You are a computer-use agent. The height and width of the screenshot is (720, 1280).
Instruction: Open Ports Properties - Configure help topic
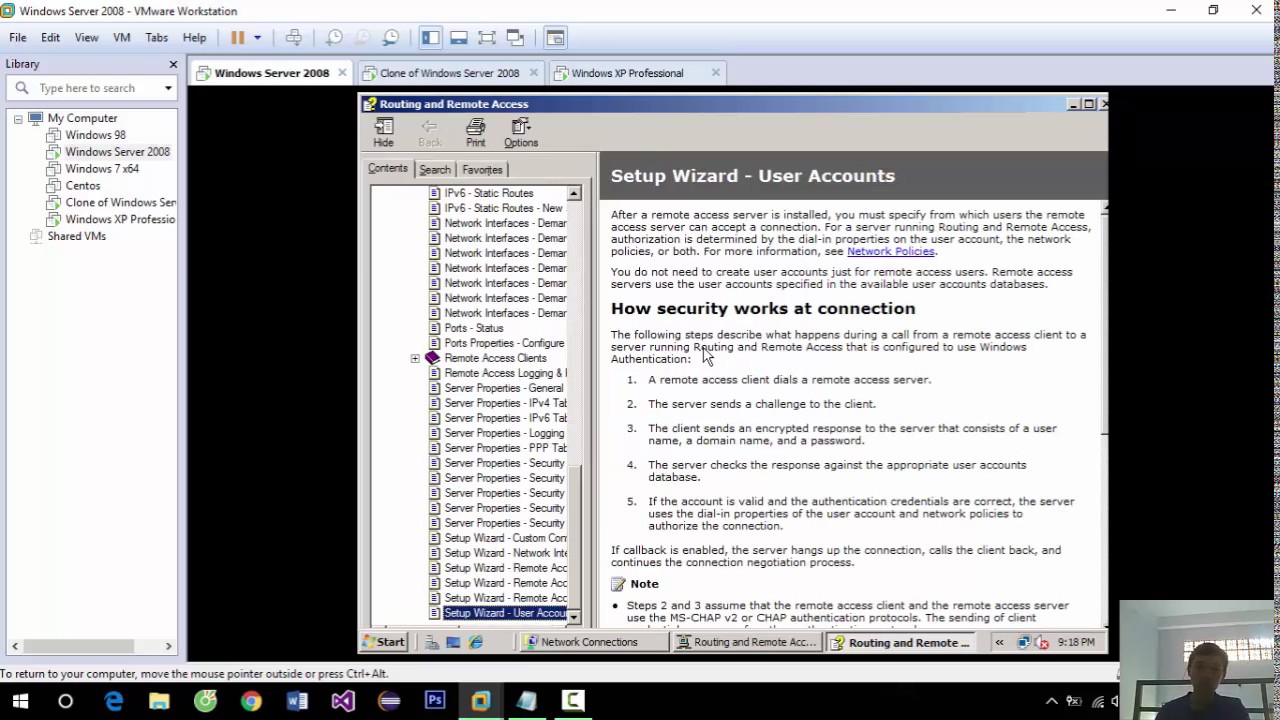pos(504,343)
